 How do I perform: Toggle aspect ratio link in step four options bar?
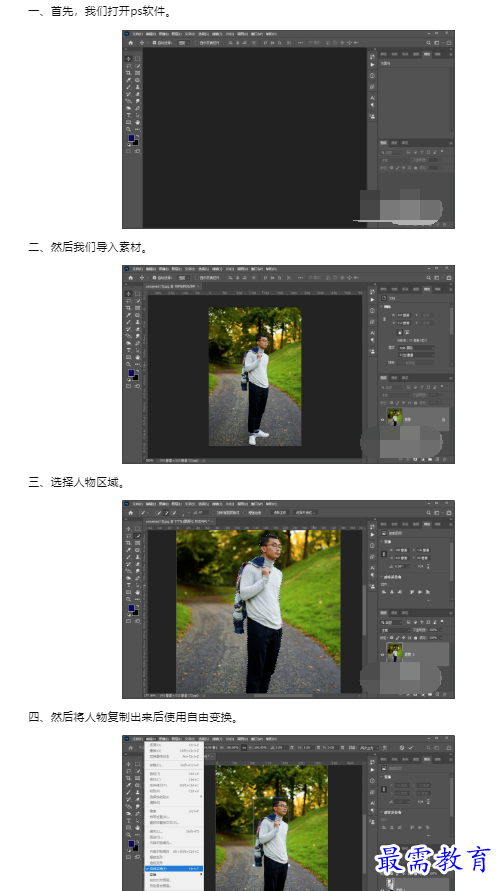click(244, 748)
